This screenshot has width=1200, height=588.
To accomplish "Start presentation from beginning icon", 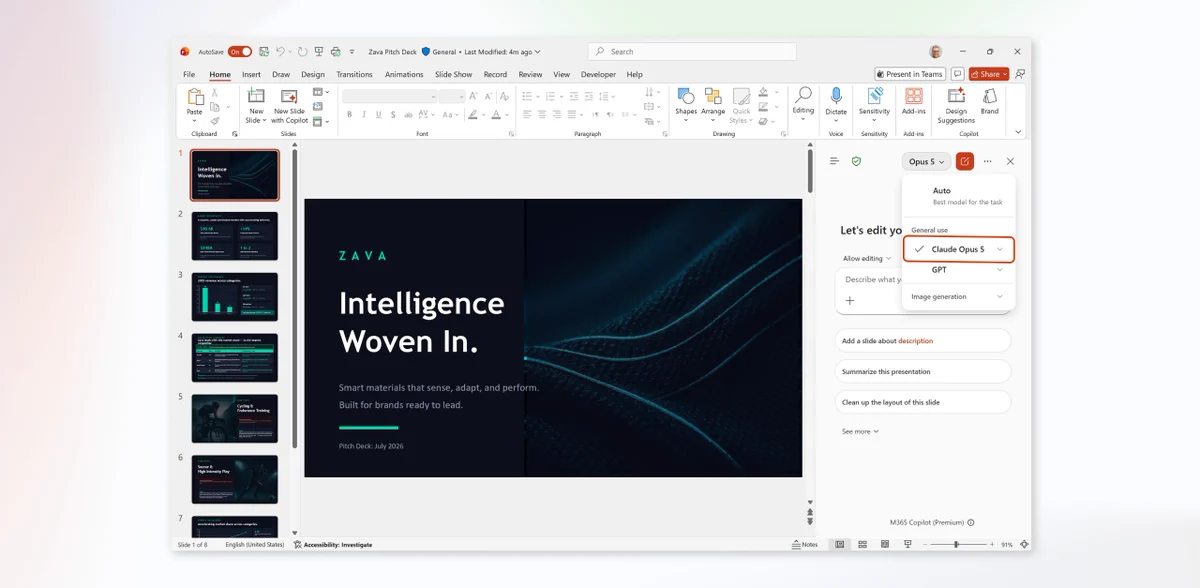I will (x=319, y=51).
